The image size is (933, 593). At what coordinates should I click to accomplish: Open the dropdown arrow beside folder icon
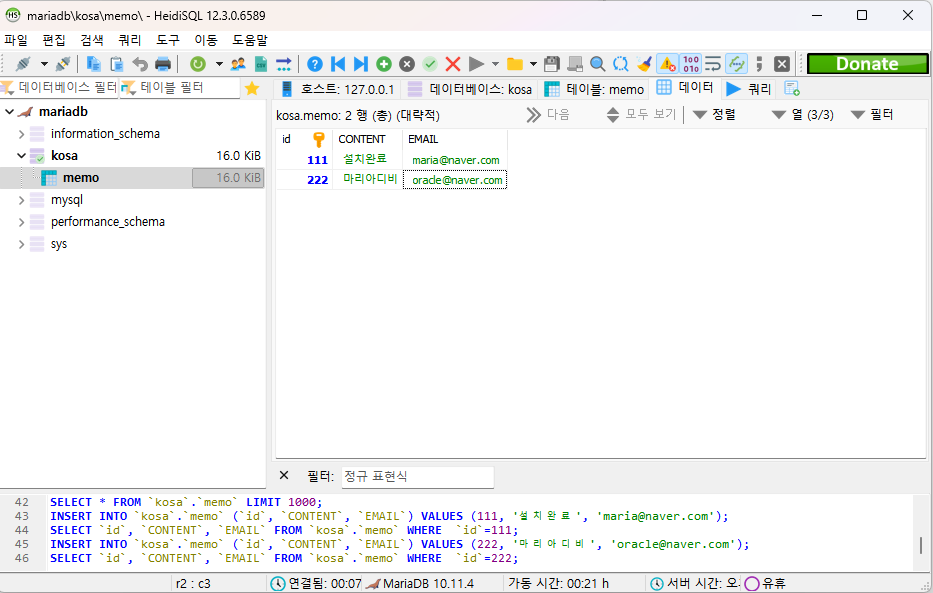coord(533,64)
